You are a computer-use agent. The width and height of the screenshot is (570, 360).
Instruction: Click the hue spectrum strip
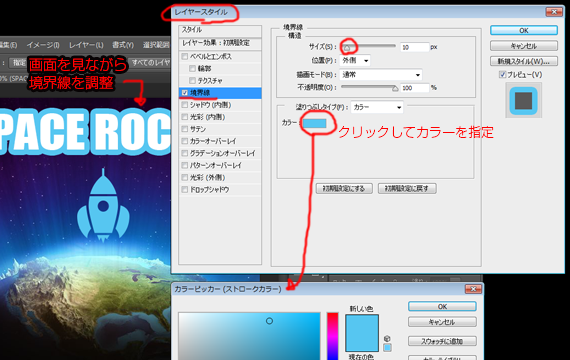point(332,336)
